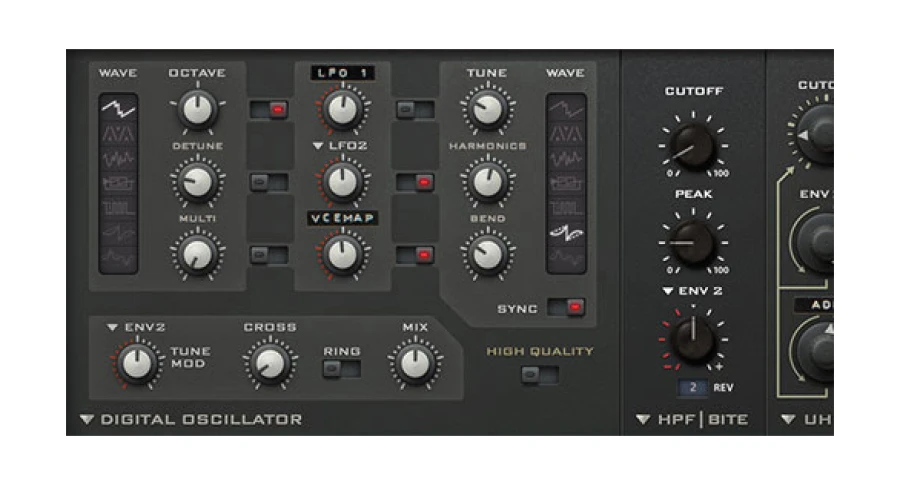This screenshot has width=900, height=485.
Task: Click the ENV2 Tune Mod knob
Action: (137, 364)
